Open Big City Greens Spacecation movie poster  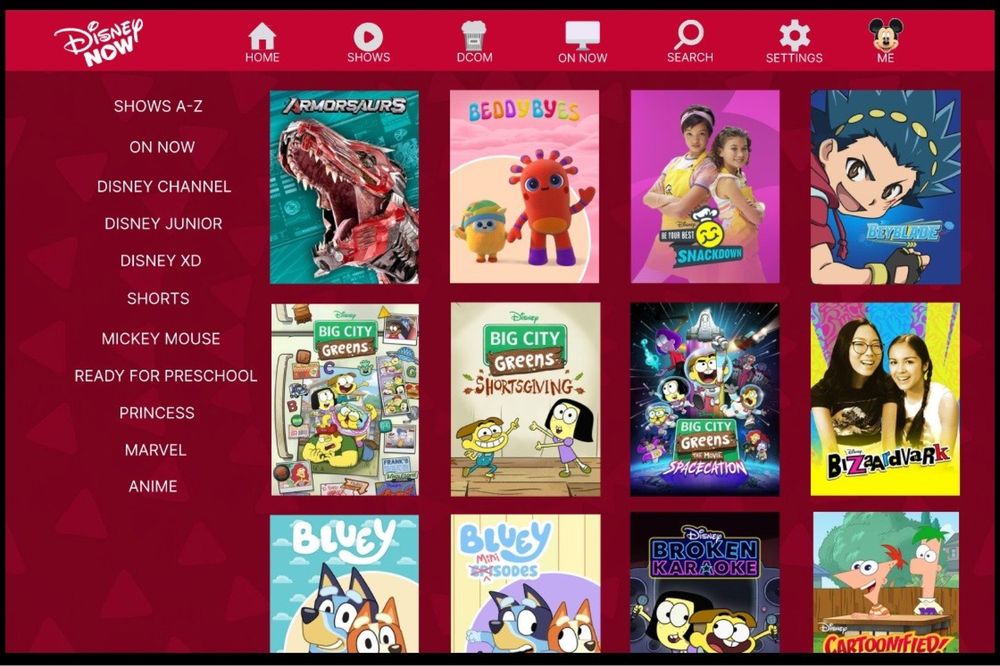[705, 399]
